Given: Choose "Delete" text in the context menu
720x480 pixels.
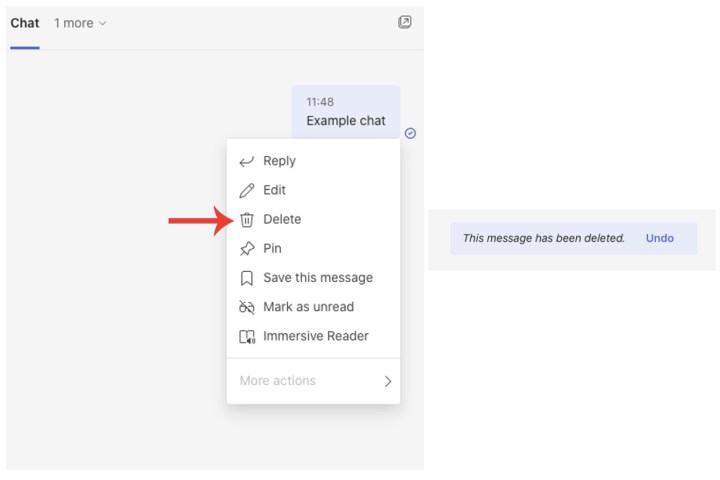Looking at the screenshot, I should click(282, 219).
